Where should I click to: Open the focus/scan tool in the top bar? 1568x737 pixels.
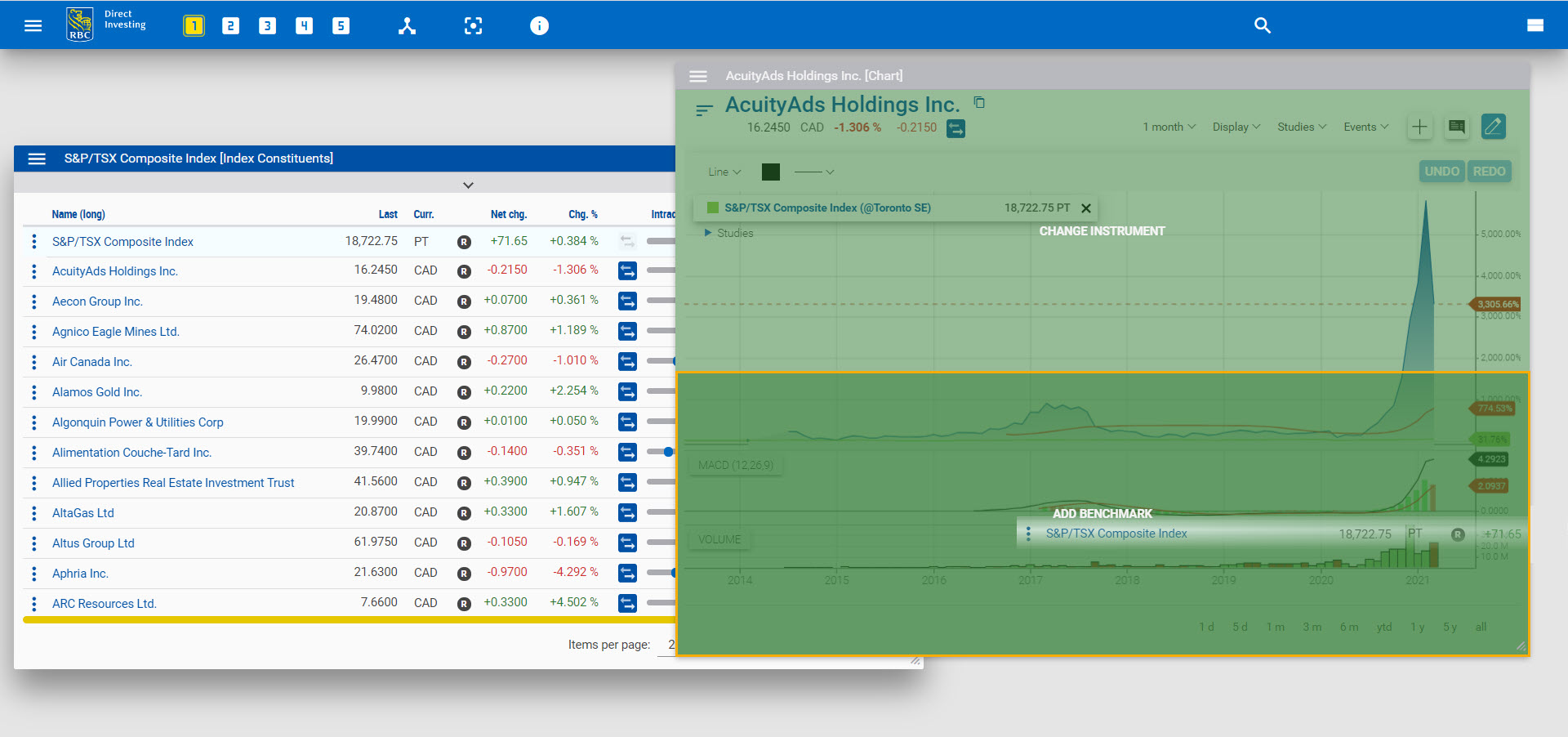pyautogui.click(x=474, y=25)
